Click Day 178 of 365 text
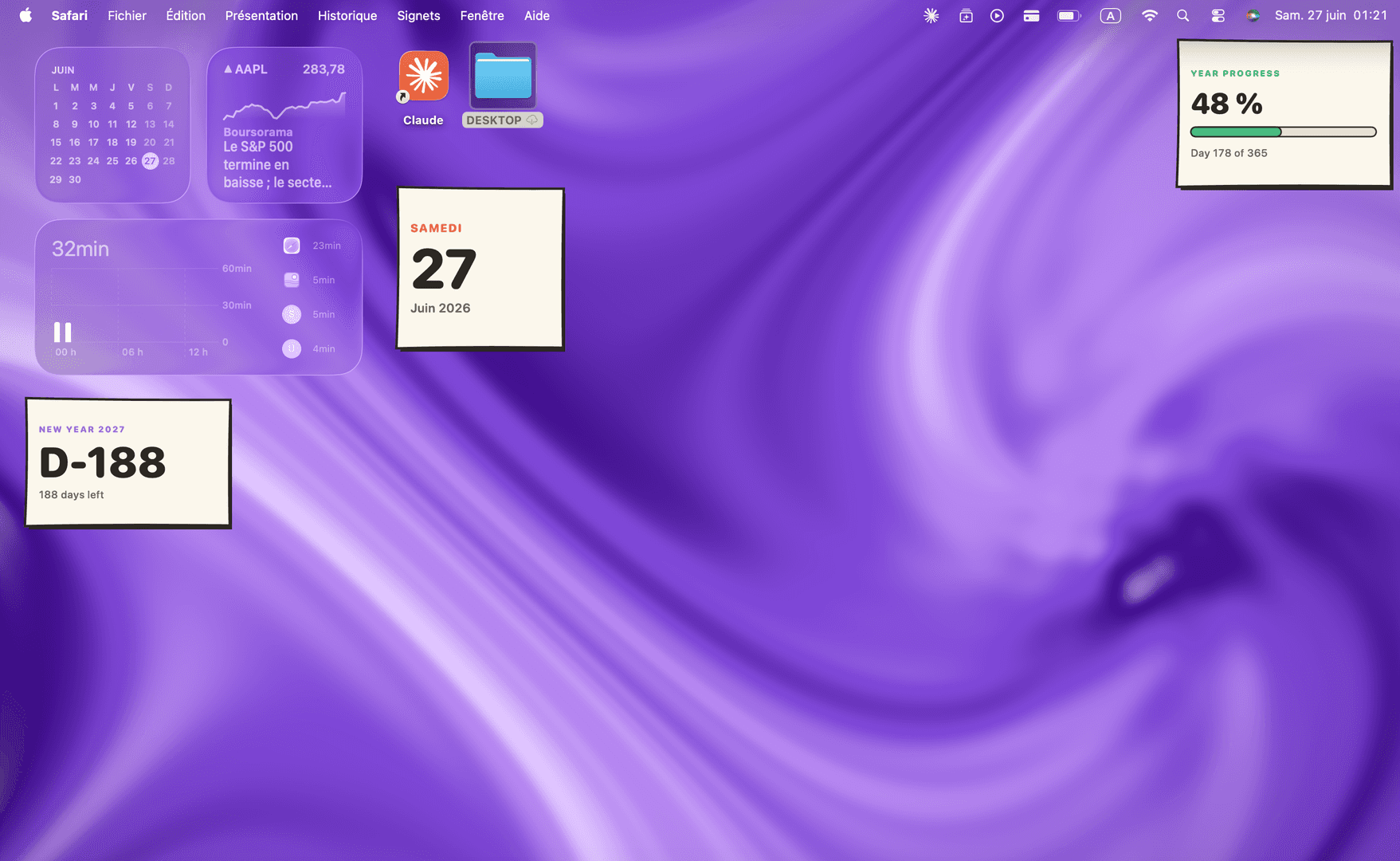Screen dimensions: 1400x861 click(1229, 153)
